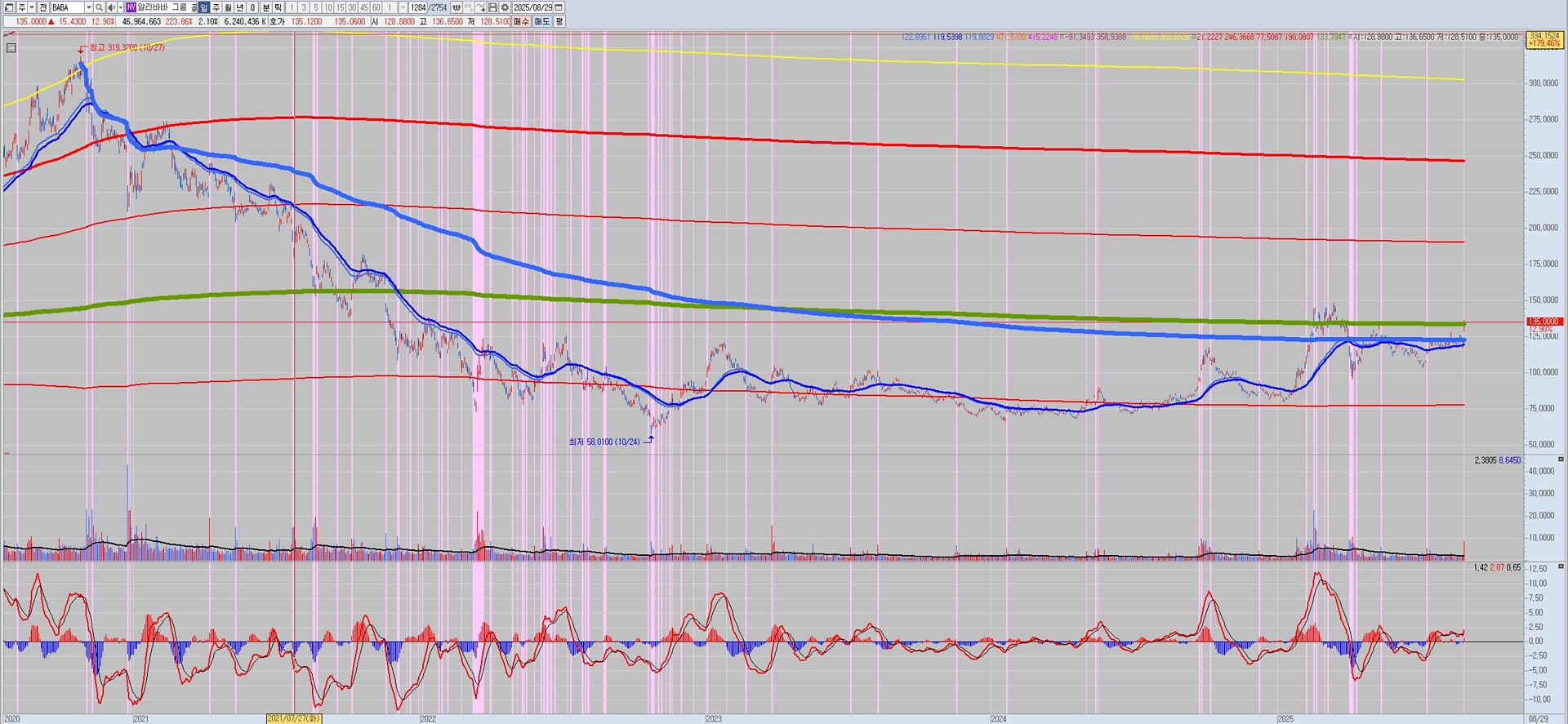
Task: Click the 12.90% change rate value
Action: click(102, 21)
